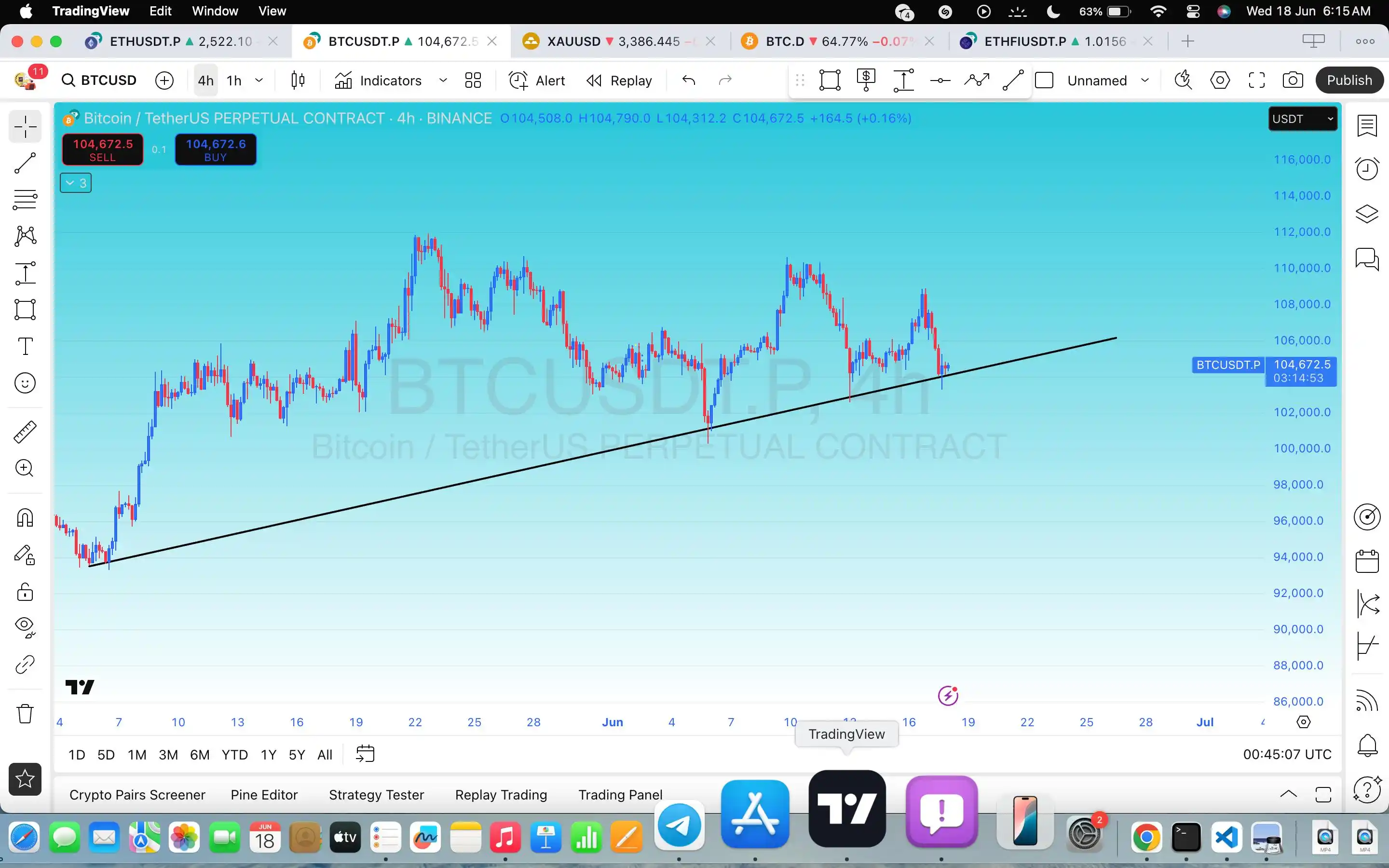Image resolution: width=1389 pixels, height=868 pixels.
Task: Open the Strategy Tester panel
Action: [x=377, y=795]
